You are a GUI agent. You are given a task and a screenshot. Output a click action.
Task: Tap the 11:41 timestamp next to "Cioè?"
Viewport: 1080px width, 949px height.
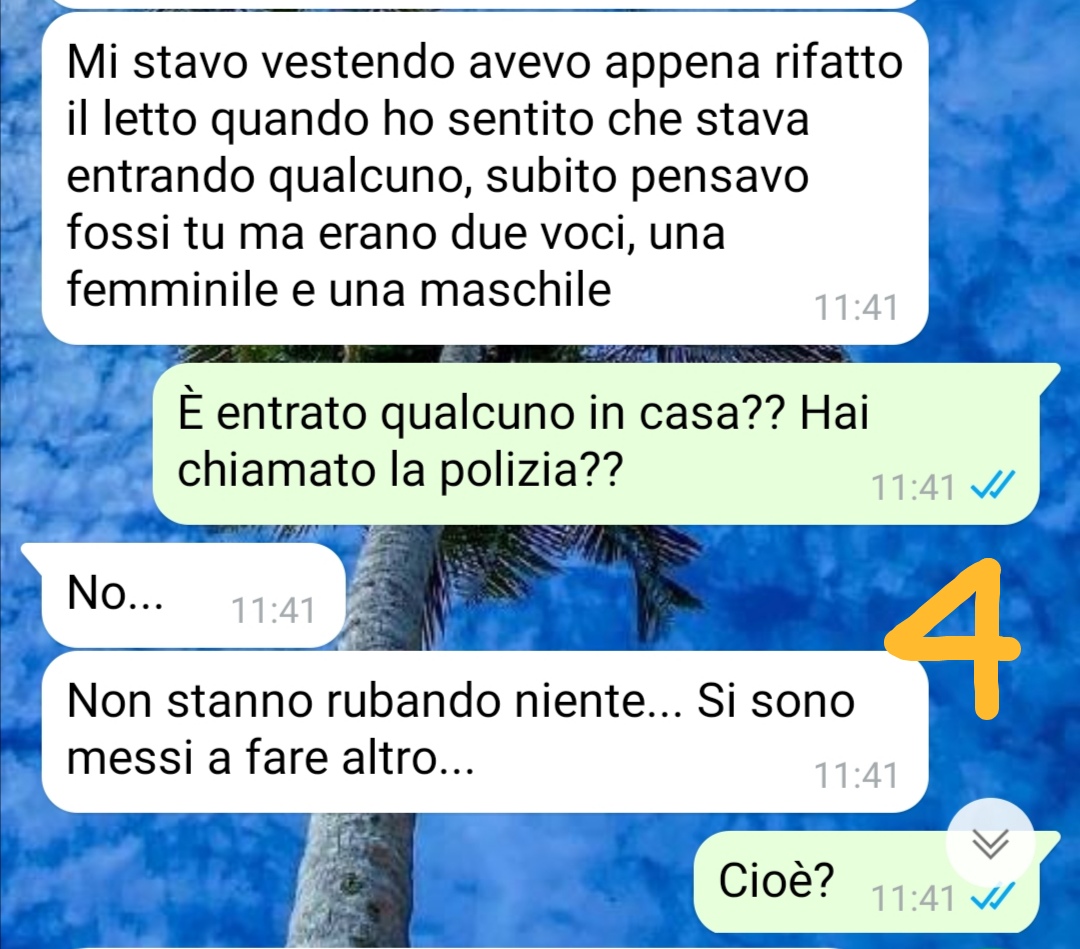pos(913,898)
